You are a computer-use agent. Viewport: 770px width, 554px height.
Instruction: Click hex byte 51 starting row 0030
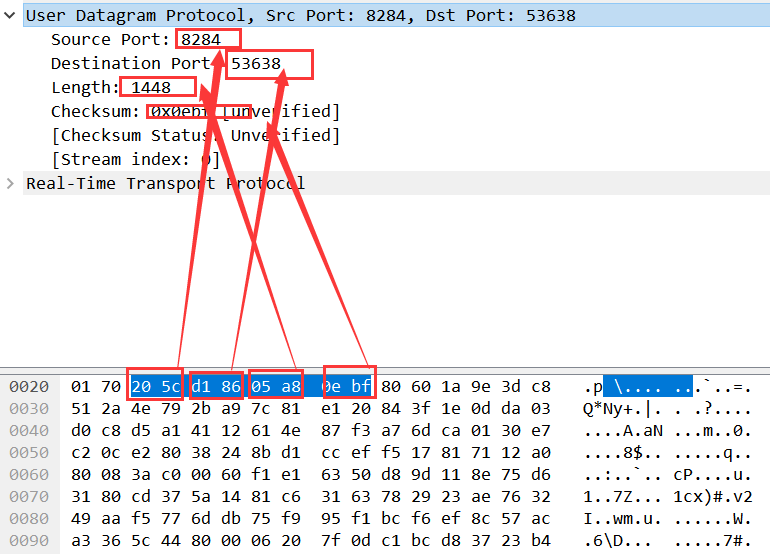(x=81, y=409)
